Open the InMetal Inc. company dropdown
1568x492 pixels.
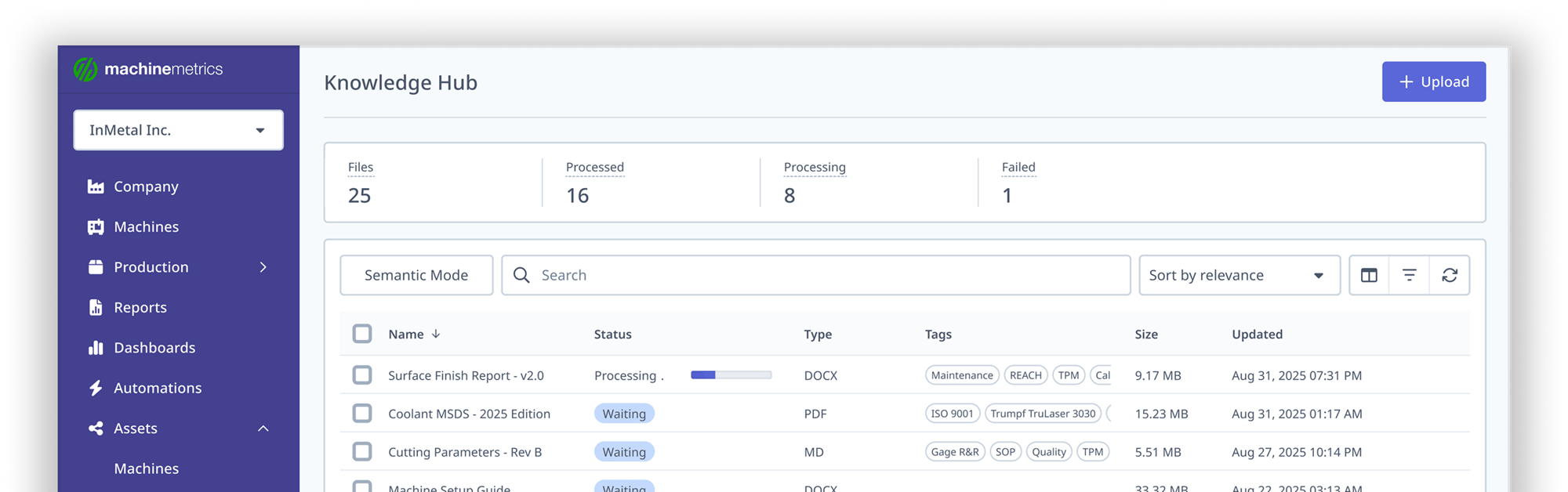[178, 130]
